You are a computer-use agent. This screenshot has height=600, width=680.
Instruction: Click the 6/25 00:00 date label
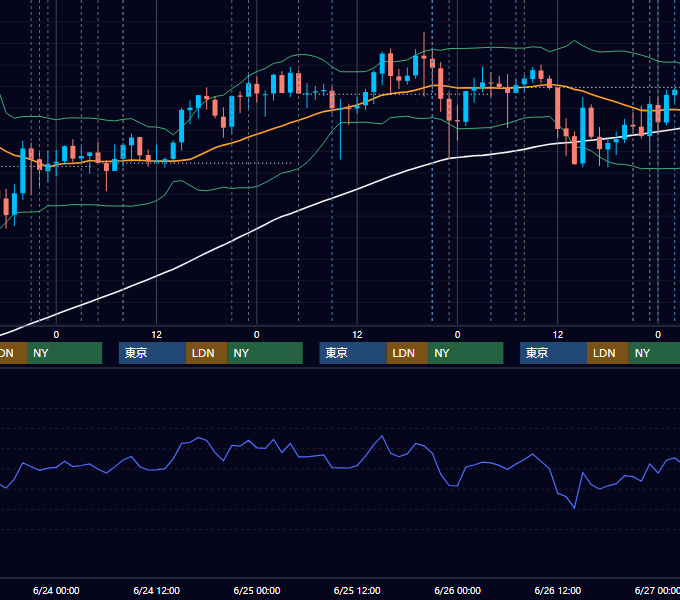(257, 590)
